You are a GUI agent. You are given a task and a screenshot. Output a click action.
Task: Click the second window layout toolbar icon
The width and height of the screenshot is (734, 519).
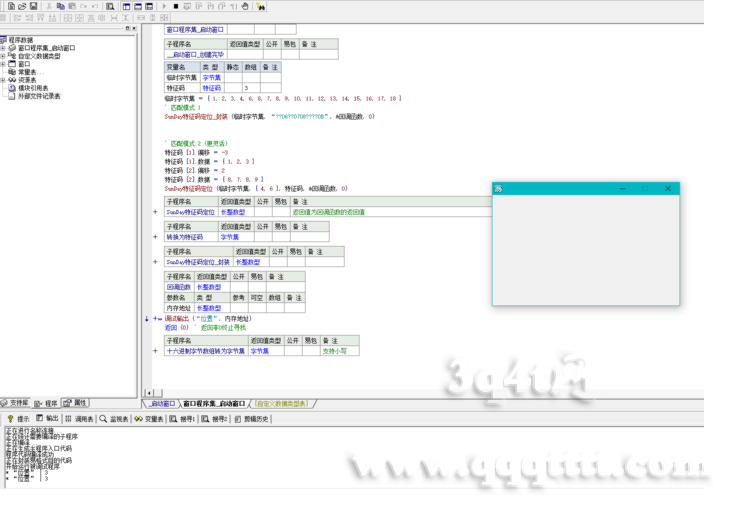pos(138,6)
